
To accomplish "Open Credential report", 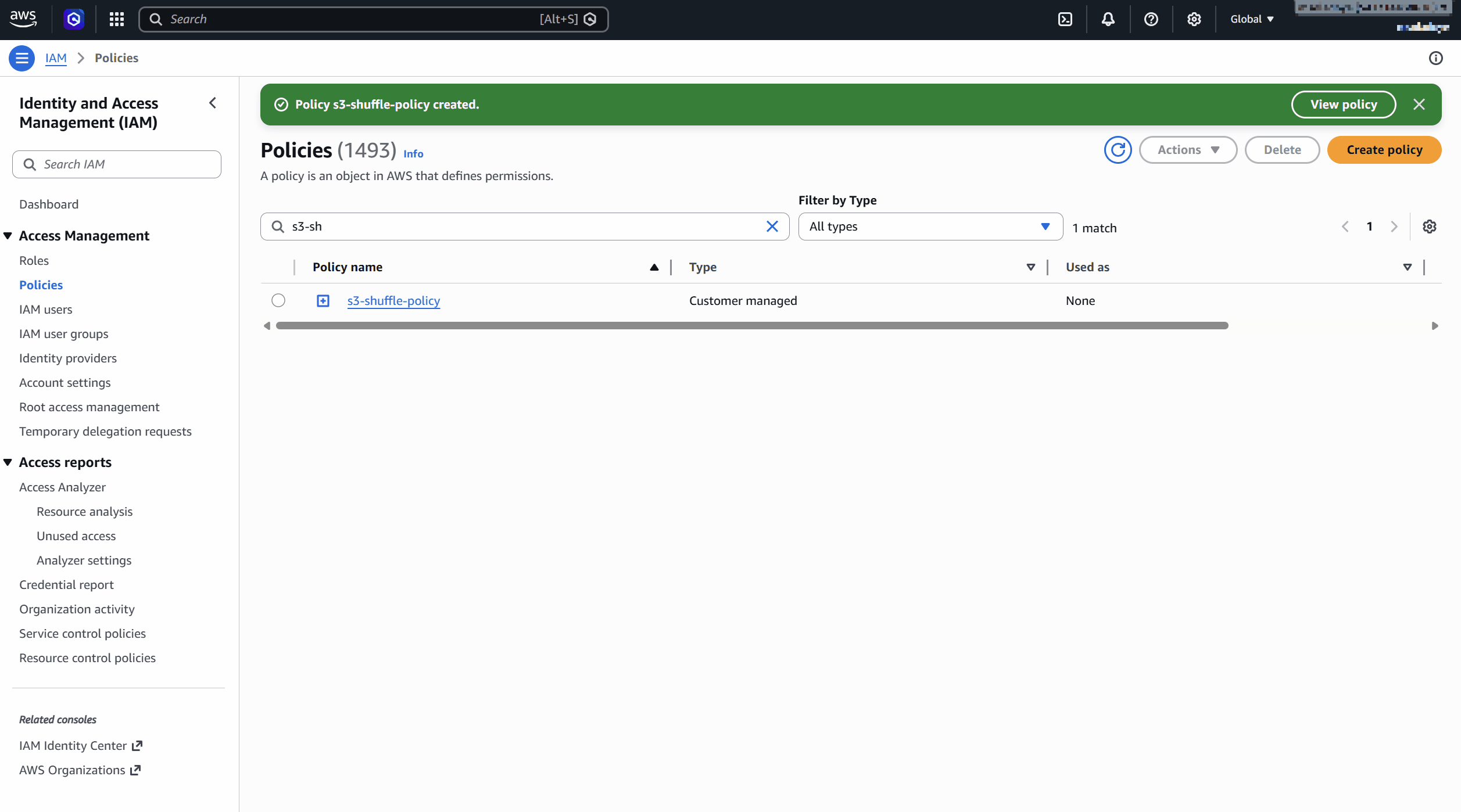I will click(67, 585).
